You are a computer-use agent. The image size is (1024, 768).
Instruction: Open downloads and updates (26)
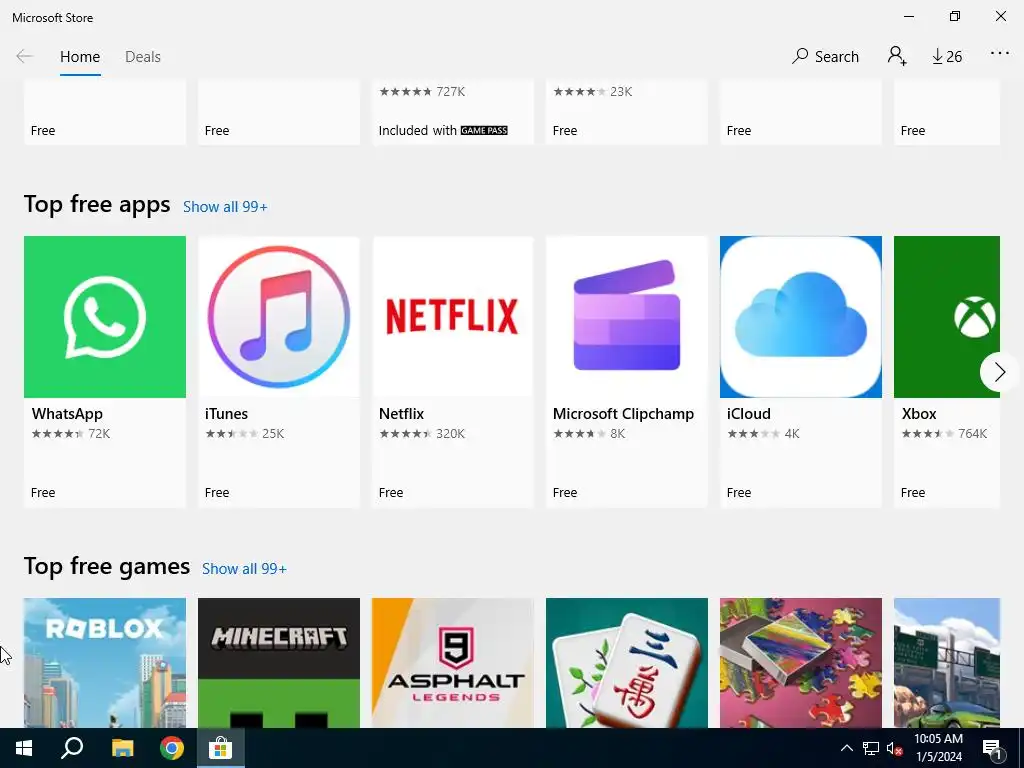tap(947, 57)
